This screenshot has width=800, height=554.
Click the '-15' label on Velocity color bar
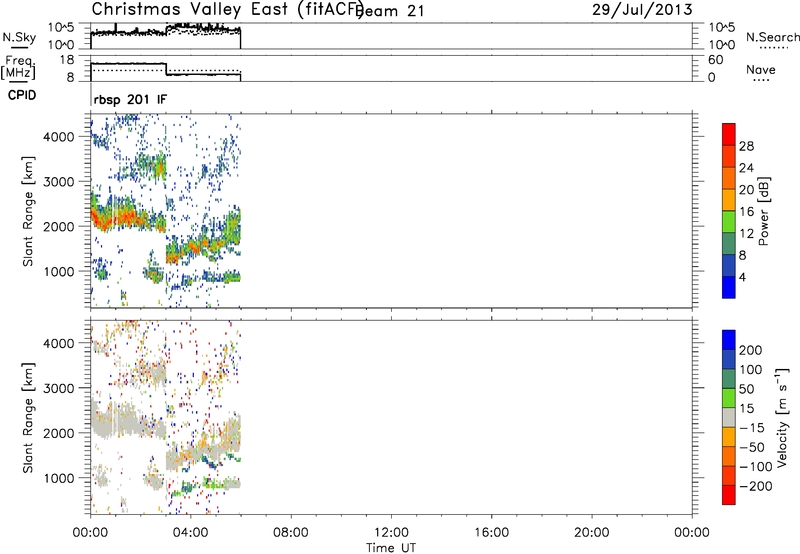(x=752, y=427)
